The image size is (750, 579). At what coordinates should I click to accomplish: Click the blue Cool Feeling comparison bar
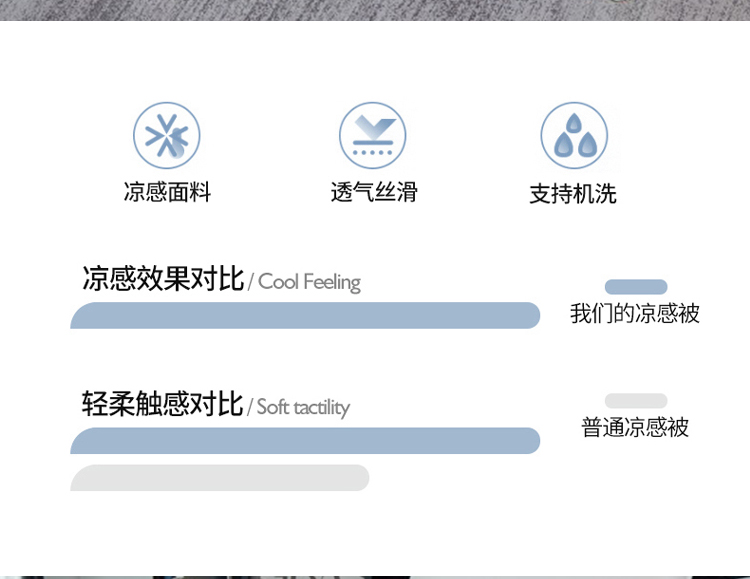click(305, 315)
